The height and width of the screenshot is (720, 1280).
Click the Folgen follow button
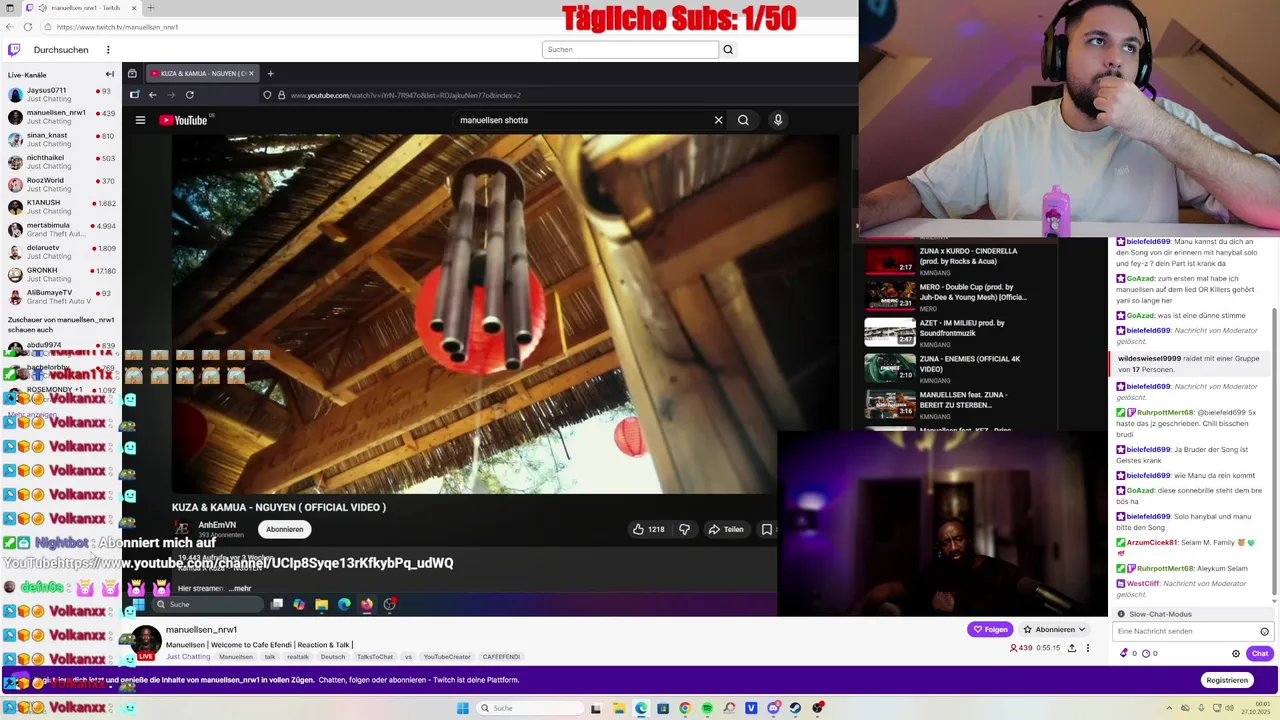tap(990, 629)
